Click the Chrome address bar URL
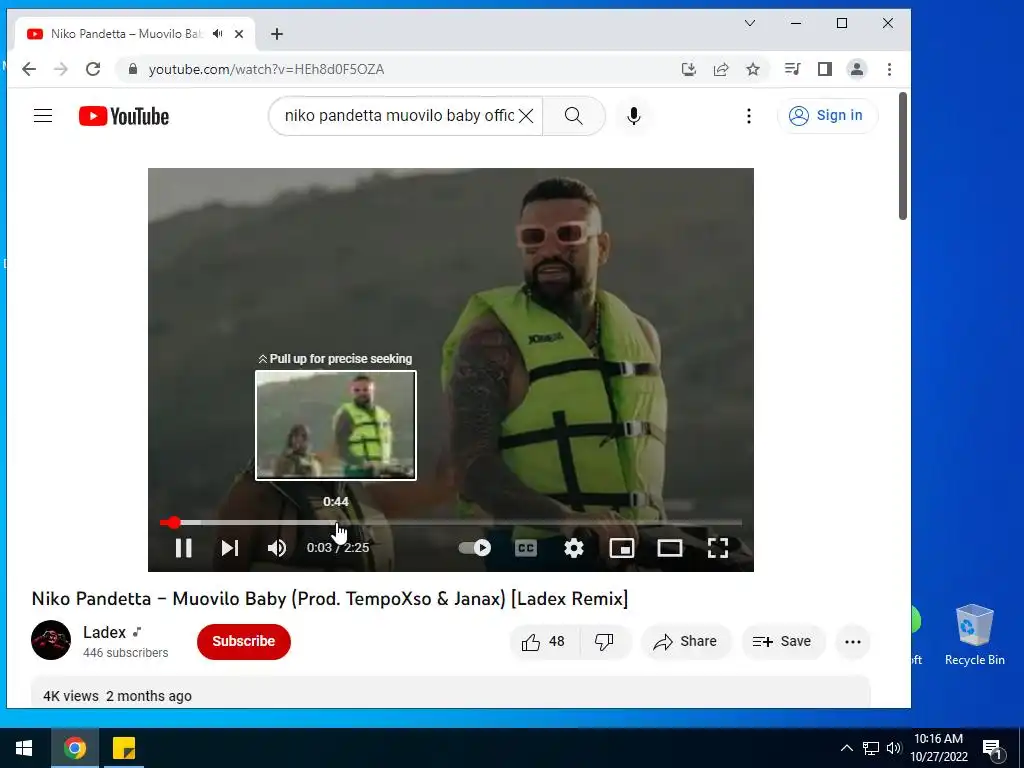The width and height of the screenshot is (1024, 768). pyautogui.click(x=266, y=69)
